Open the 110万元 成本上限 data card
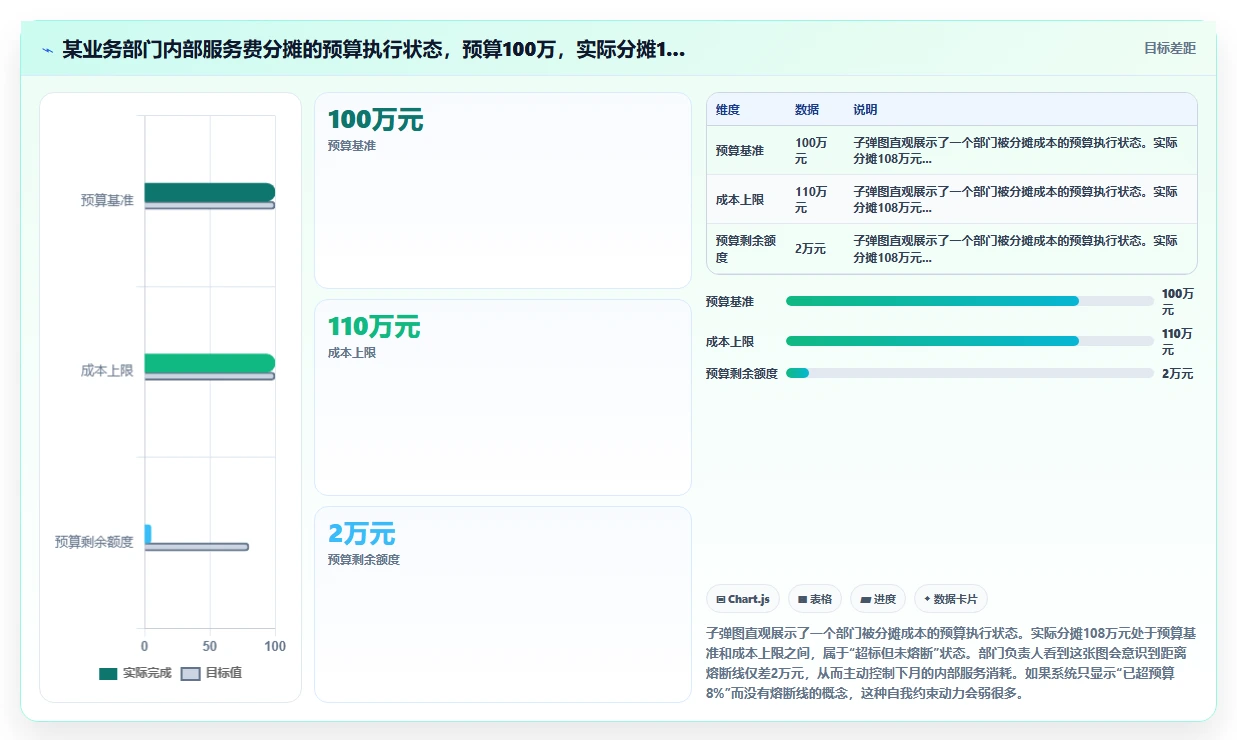This screenshot has height=740, width=1237. pos(503,397)
